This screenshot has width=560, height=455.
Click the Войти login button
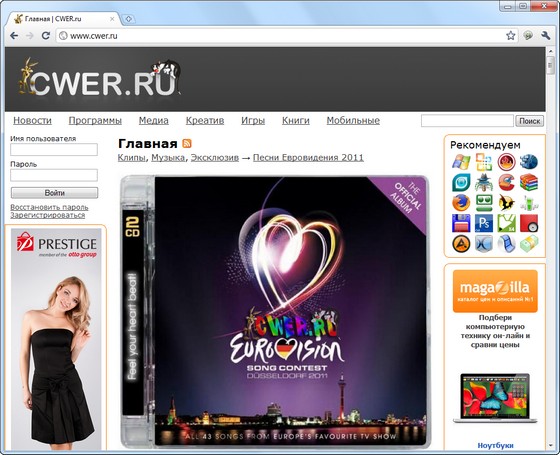[x=54, y=193]
